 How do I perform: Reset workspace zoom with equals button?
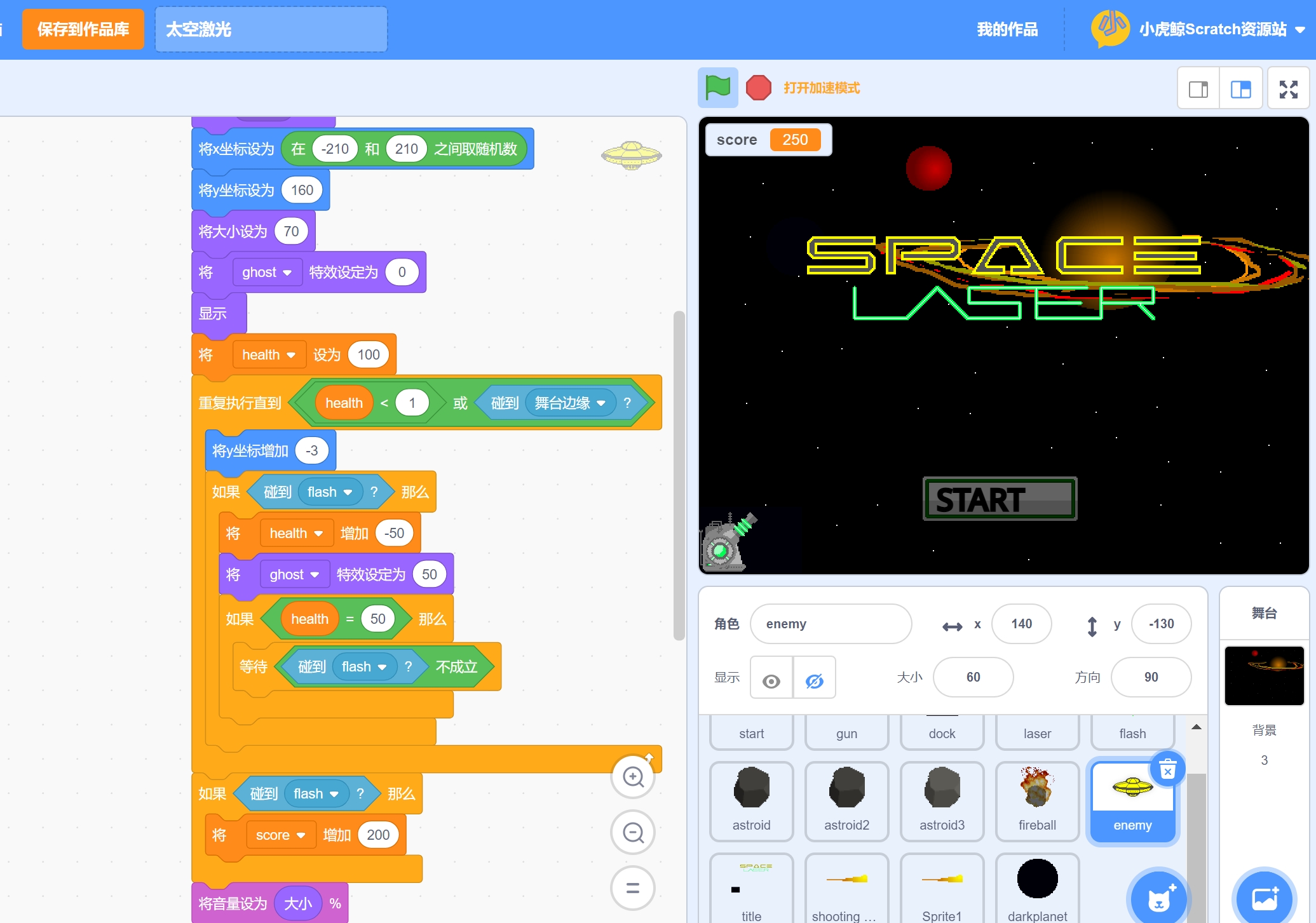[x=633, y=888]
